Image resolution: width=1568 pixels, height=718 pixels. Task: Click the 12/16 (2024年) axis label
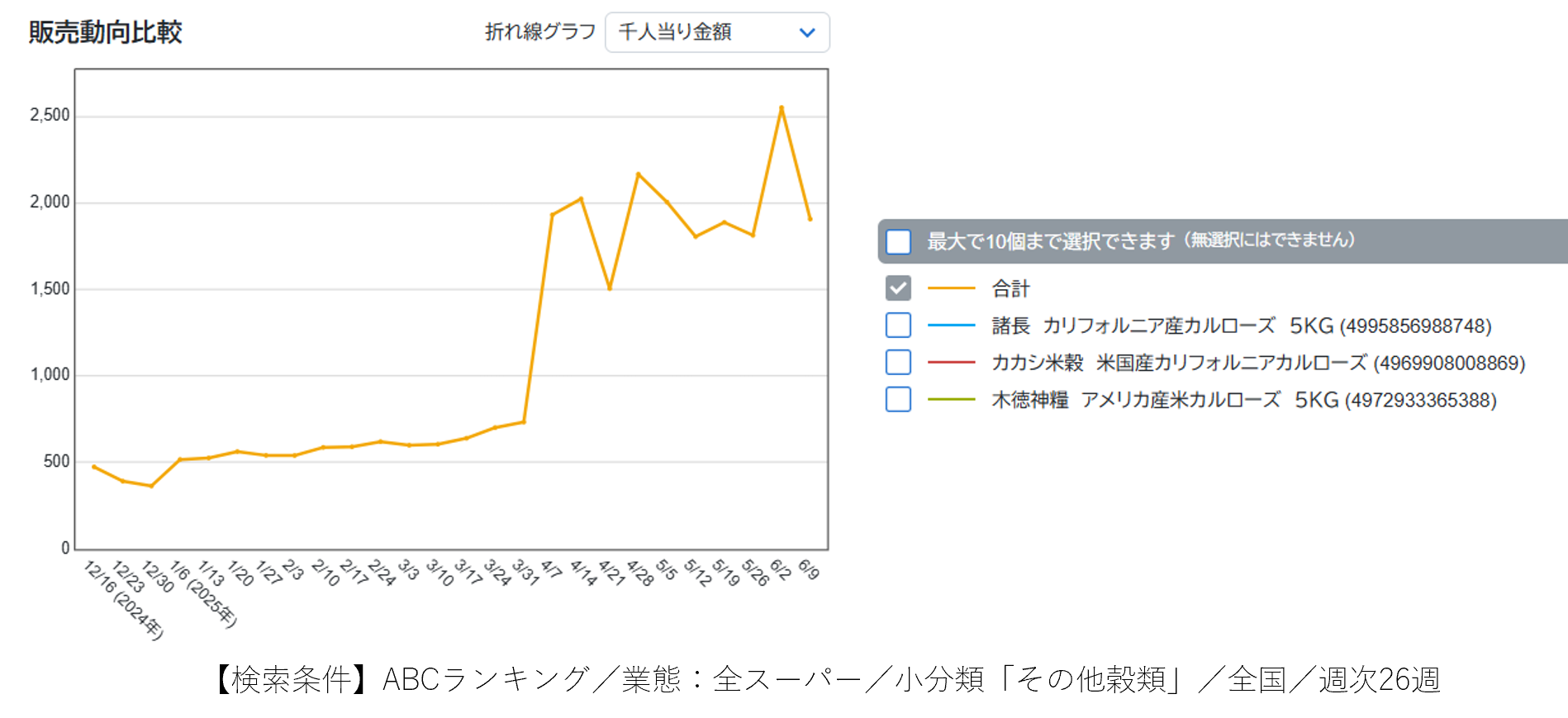click(124, 600)
